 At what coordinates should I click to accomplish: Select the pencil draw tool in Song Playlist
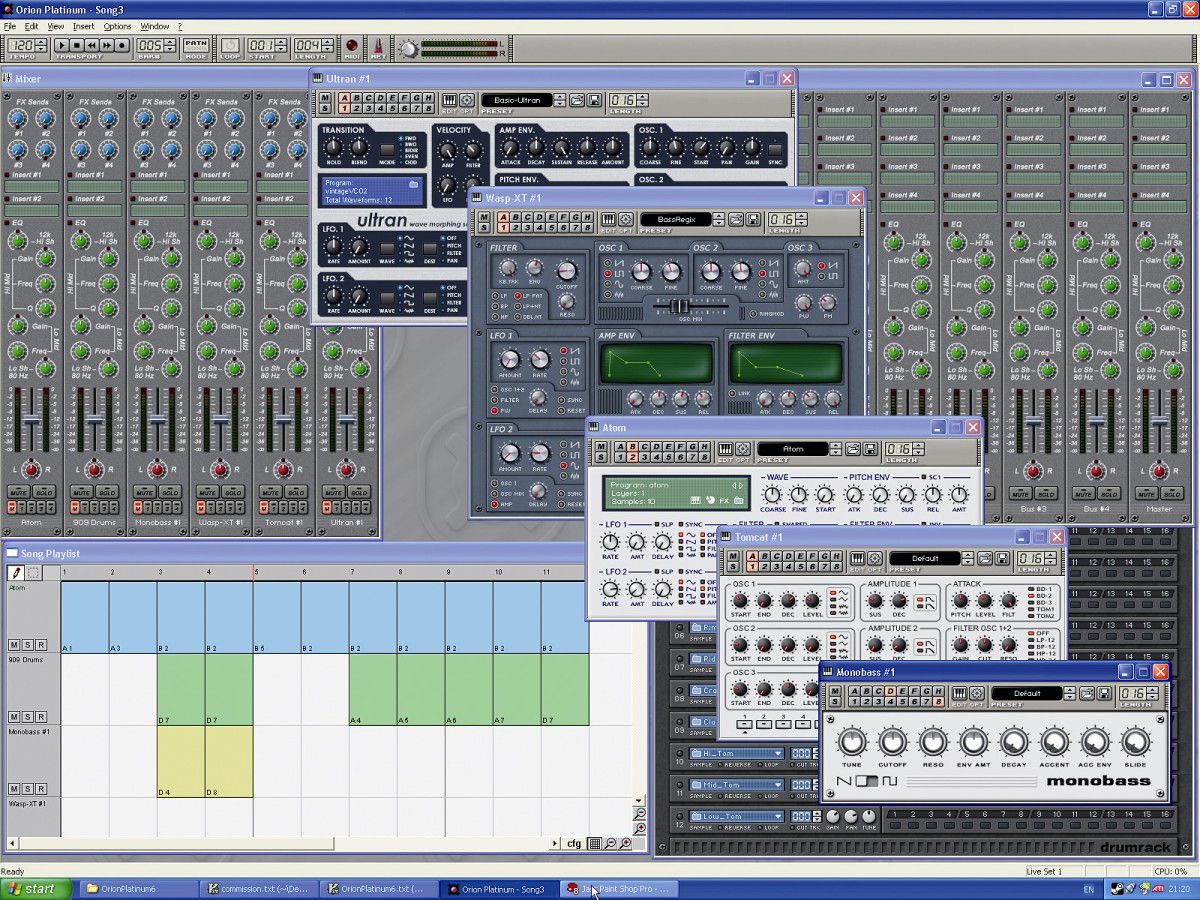[x=16, y=573]
